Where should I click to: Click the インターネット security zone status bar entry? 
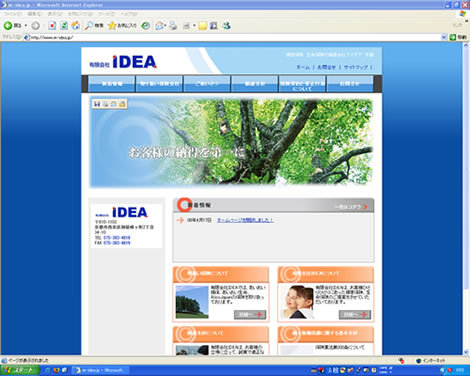(x=431, y=360)
